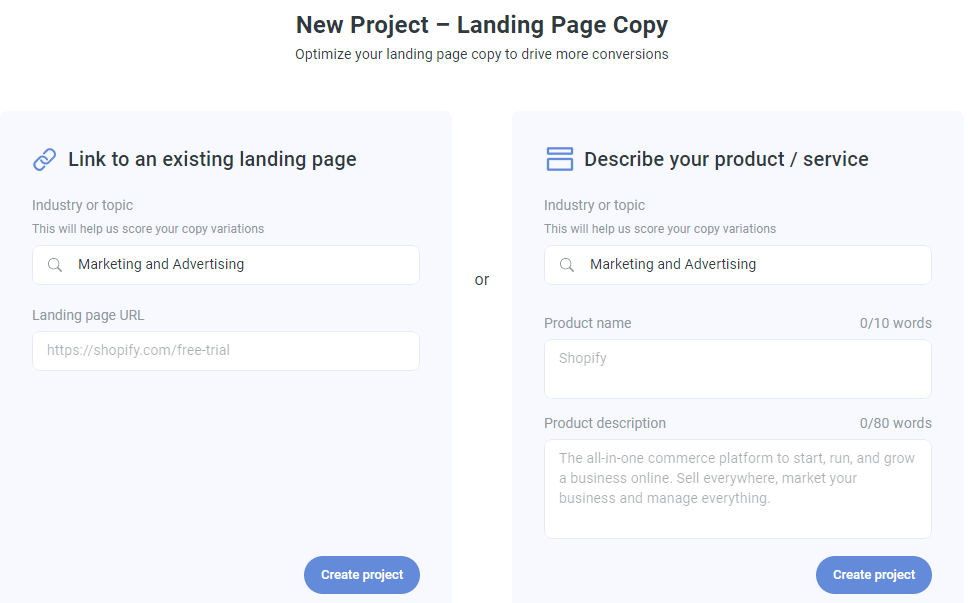The width and height of the screenshot is (968, 603).
Task: Open the Industry or topic combo box under Describe your product
Action: [738, 265]
